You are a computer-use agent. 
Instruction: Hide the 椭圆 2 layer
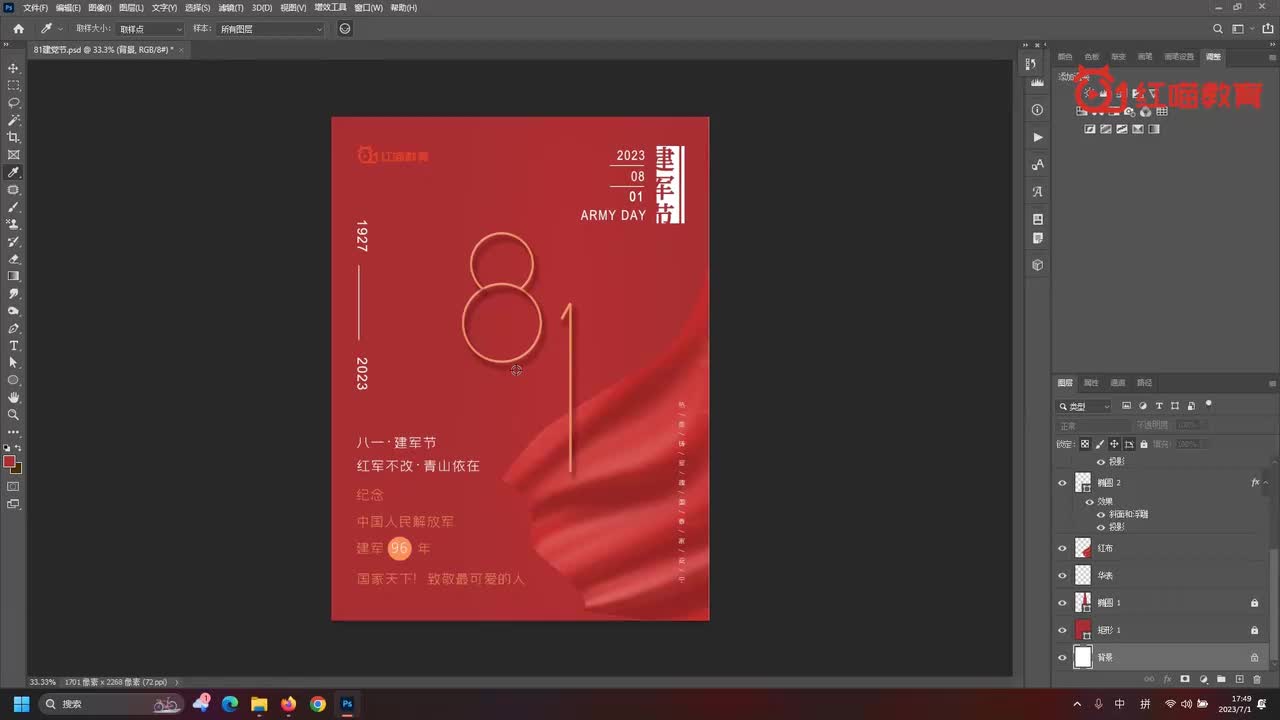click(1062, 482)
